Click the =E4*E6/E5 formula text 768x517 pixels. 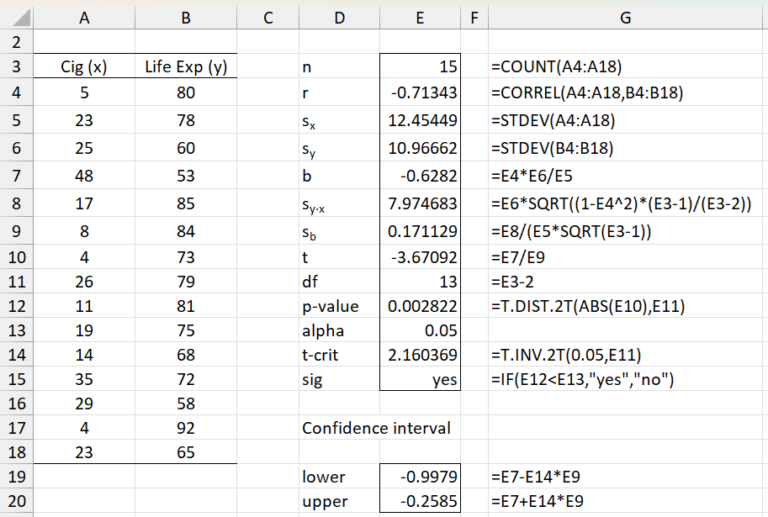(532, 176)
